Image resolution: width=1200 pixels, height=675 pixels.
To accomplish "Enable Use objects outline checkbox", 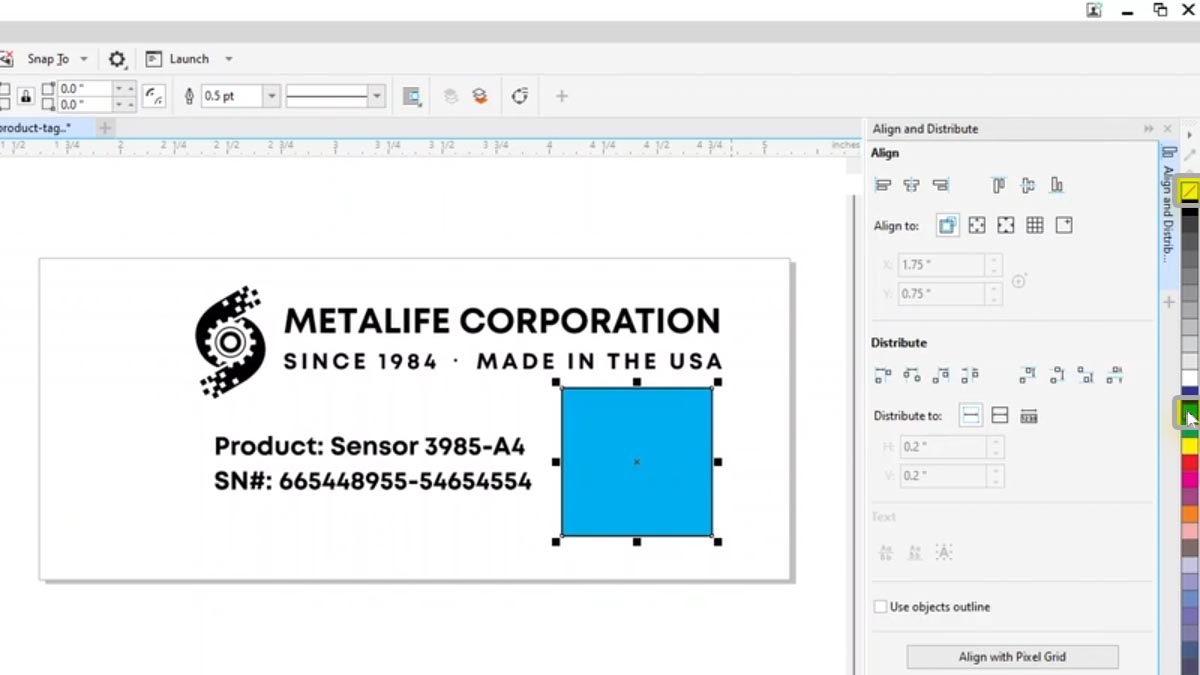I will (x=881, y=607).
